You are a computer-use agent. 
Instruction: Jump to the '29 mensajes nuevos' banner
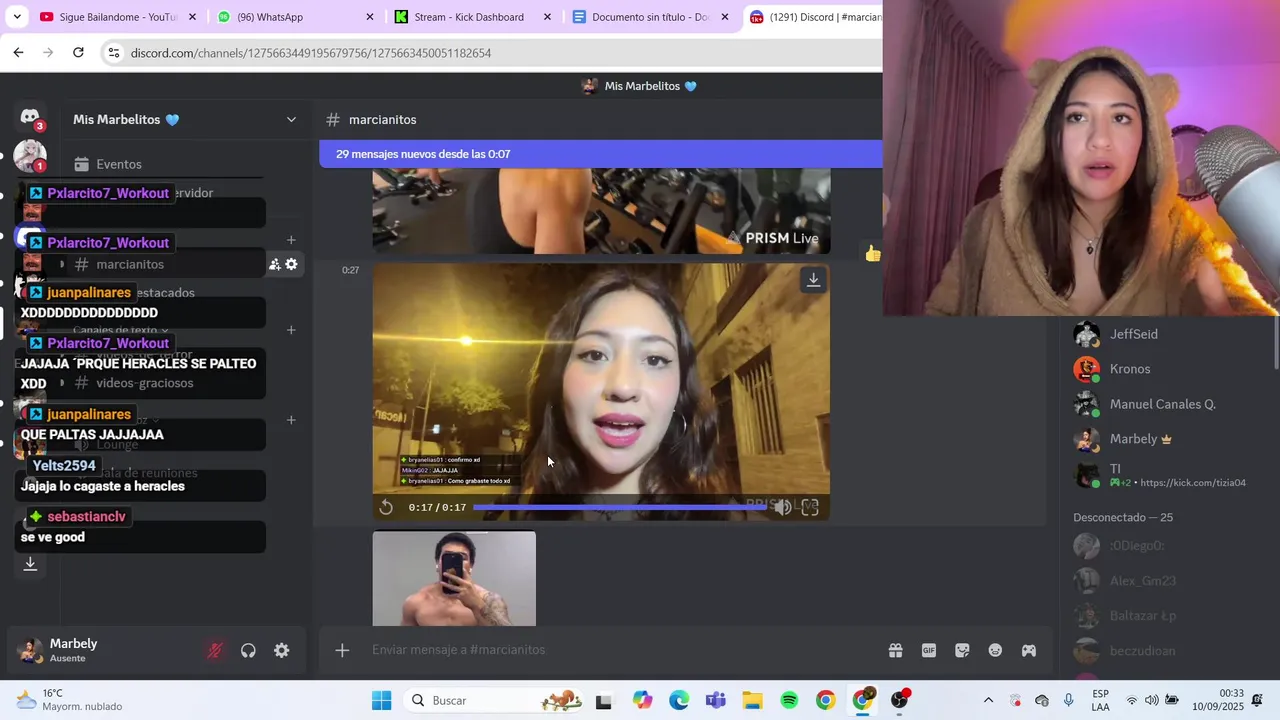pos(600,154)
